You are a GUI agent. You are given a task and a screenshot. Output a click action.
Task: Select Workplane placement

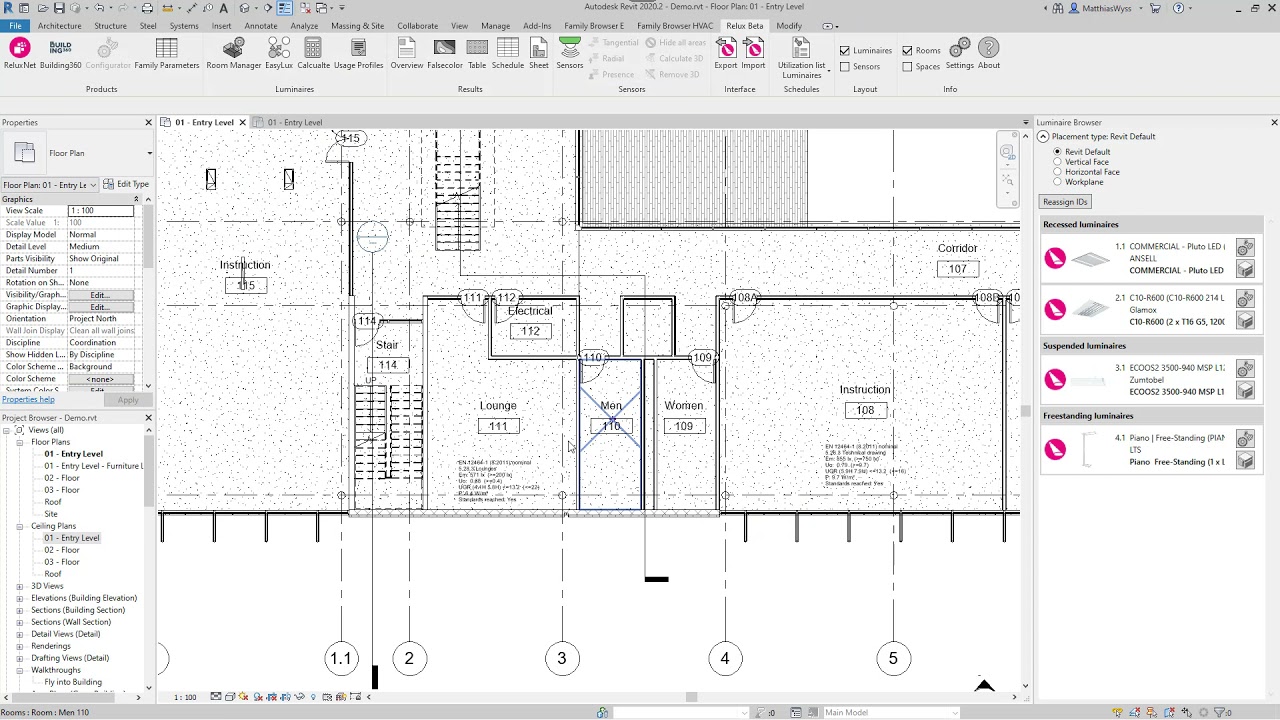(1057, 182)
